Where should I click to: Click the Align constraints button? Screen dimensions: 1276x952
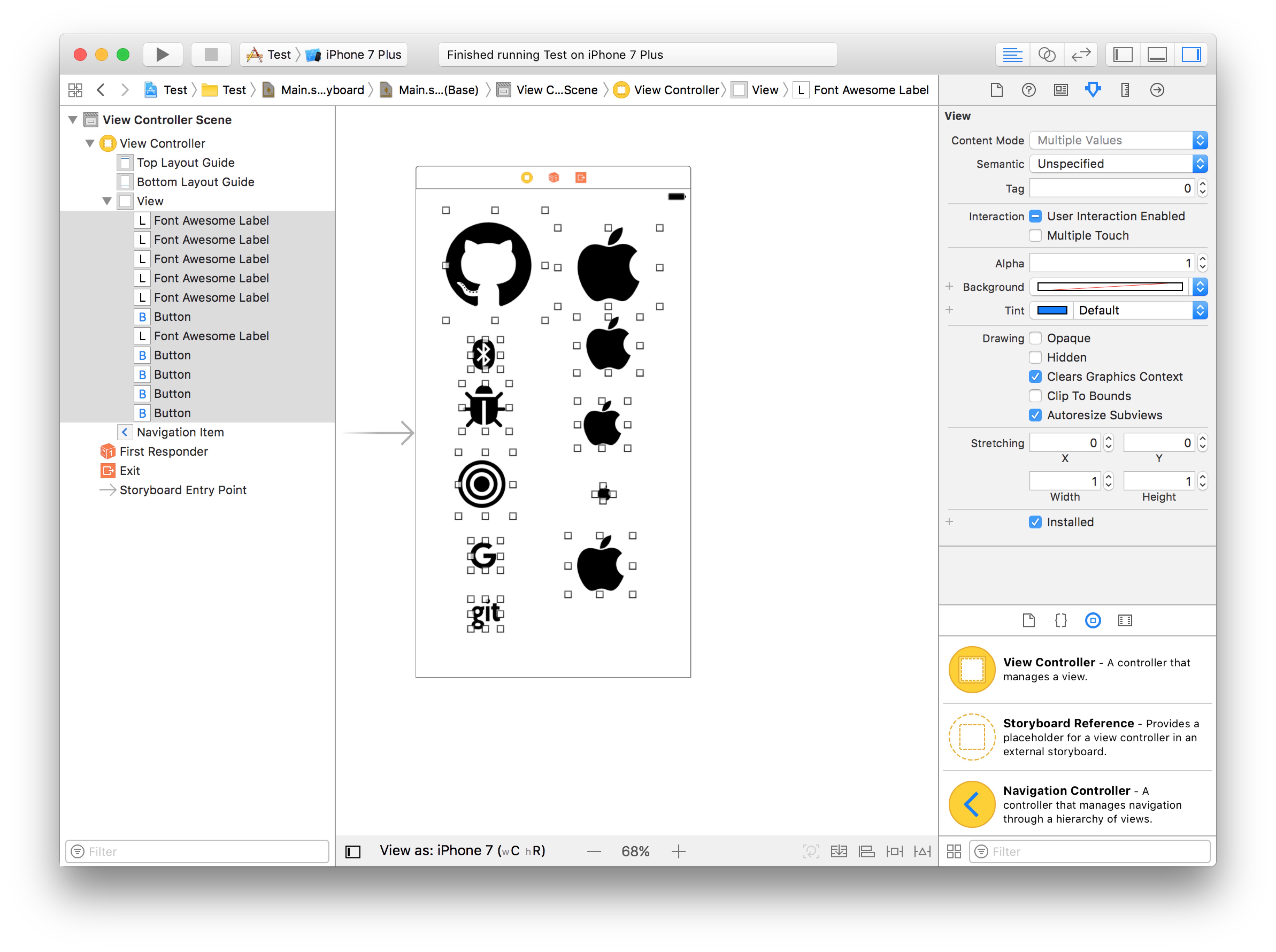click(x=866, y=851)
